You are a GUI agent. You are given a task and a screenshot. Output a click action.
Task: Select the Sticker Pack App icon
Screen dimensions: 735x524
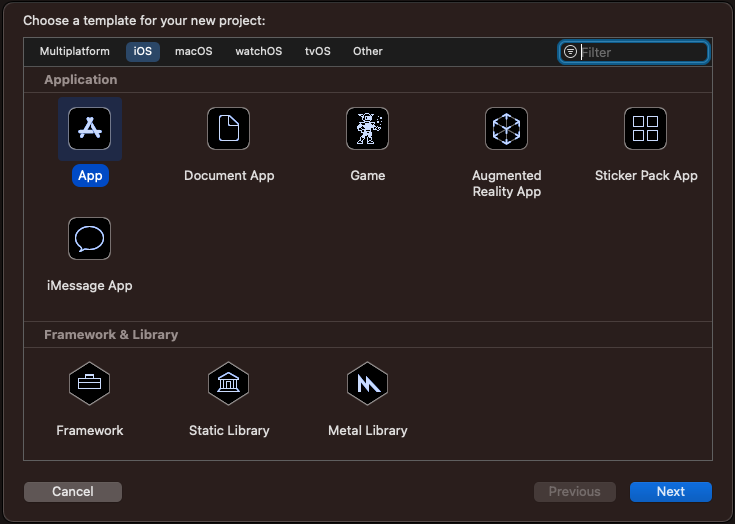click(x=645, y=129)
